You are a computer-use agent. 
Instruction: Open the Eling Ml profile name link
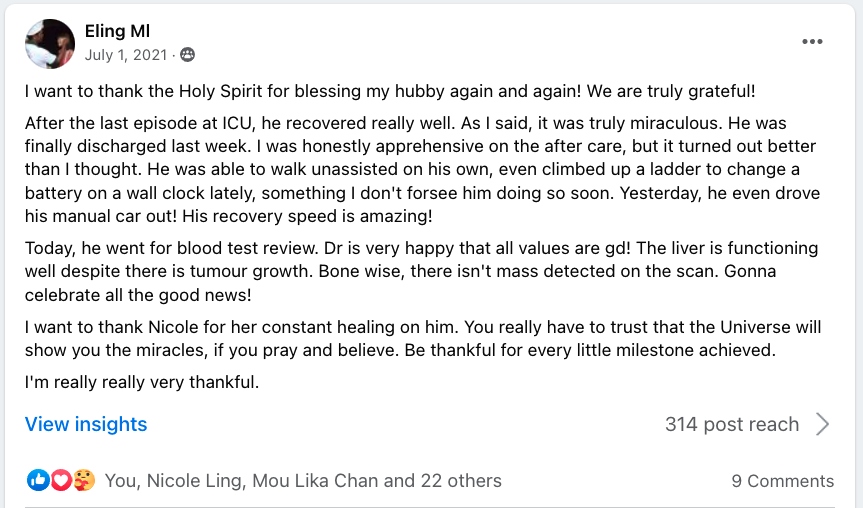tap(117, 32)
